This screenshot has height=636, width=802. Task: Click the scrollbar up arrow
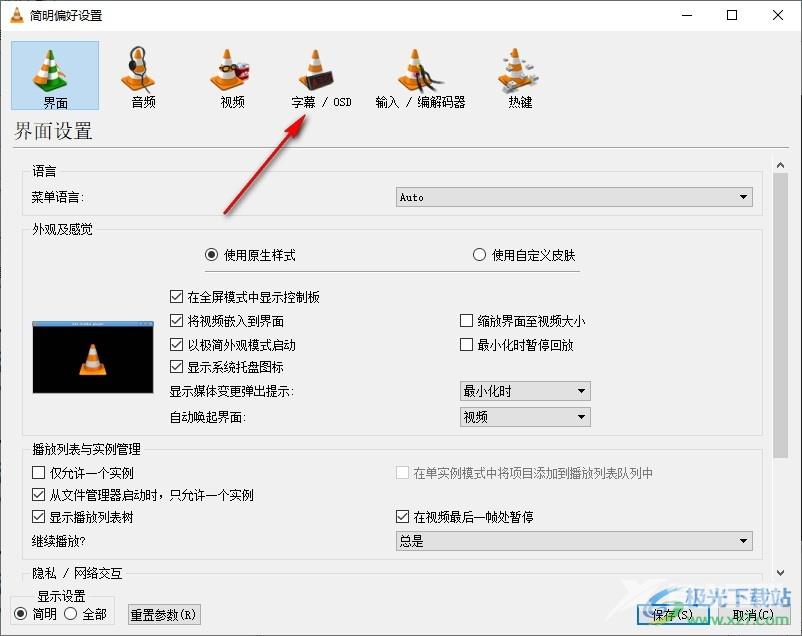point(780,165)
